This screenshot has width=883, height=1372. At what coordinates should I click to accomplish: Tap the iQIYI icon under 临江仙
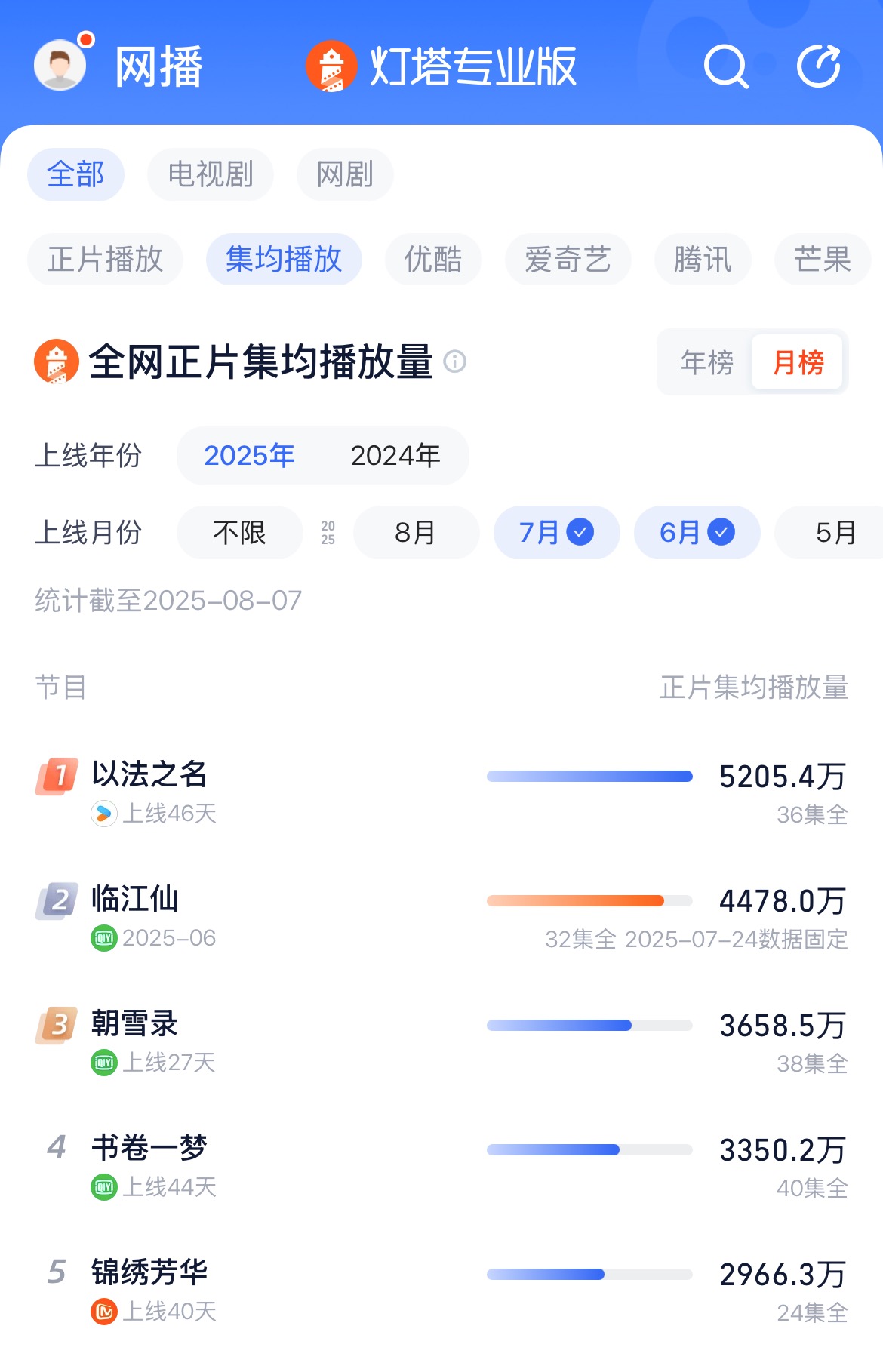point(104,938)
